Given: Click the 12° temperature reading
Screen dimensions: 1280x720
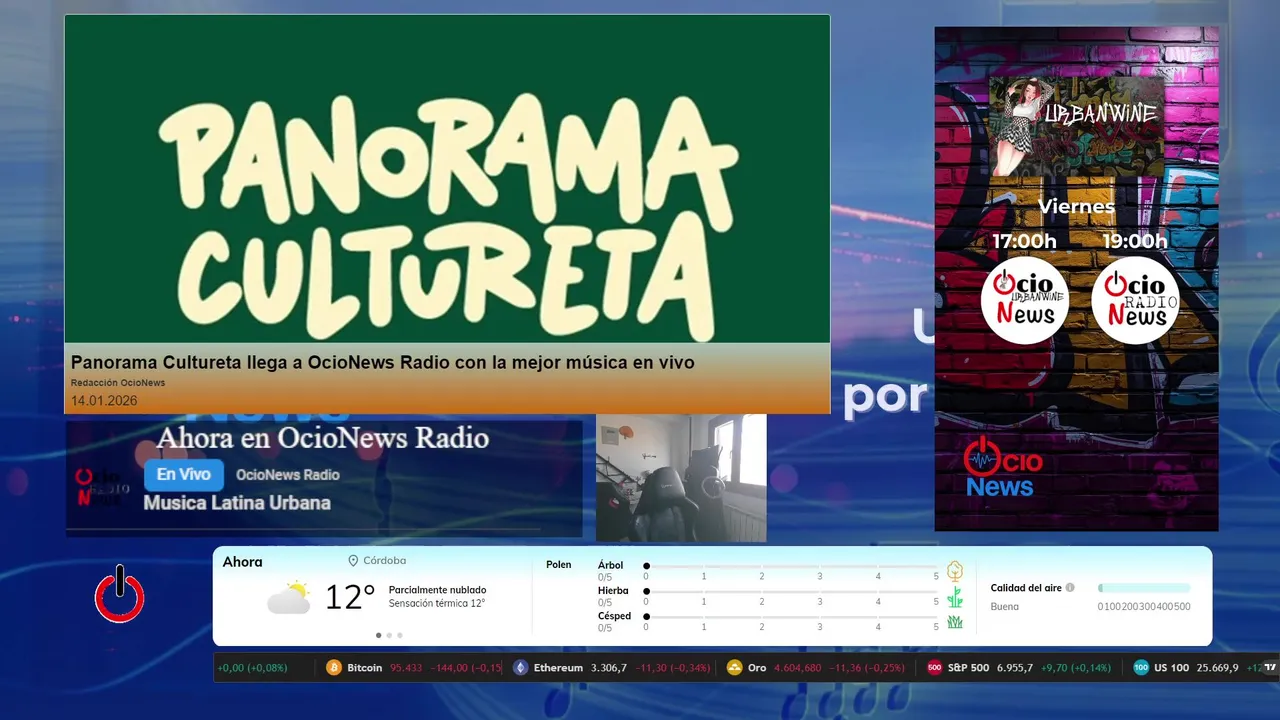Looking at the screenshot, I should [350, 597].
